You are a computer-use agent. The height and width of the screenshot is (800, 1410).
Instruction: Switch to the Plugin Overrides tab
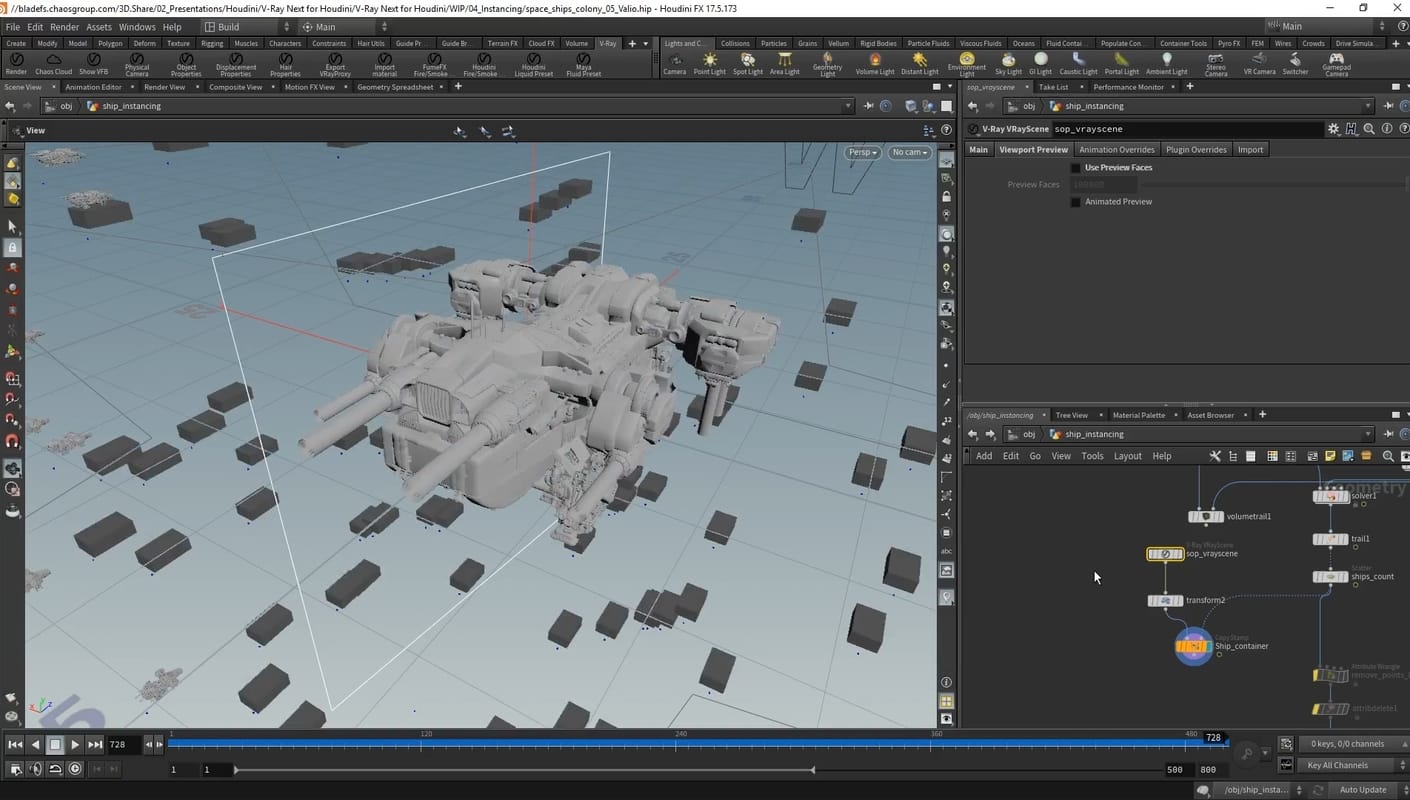point(1196,149)
